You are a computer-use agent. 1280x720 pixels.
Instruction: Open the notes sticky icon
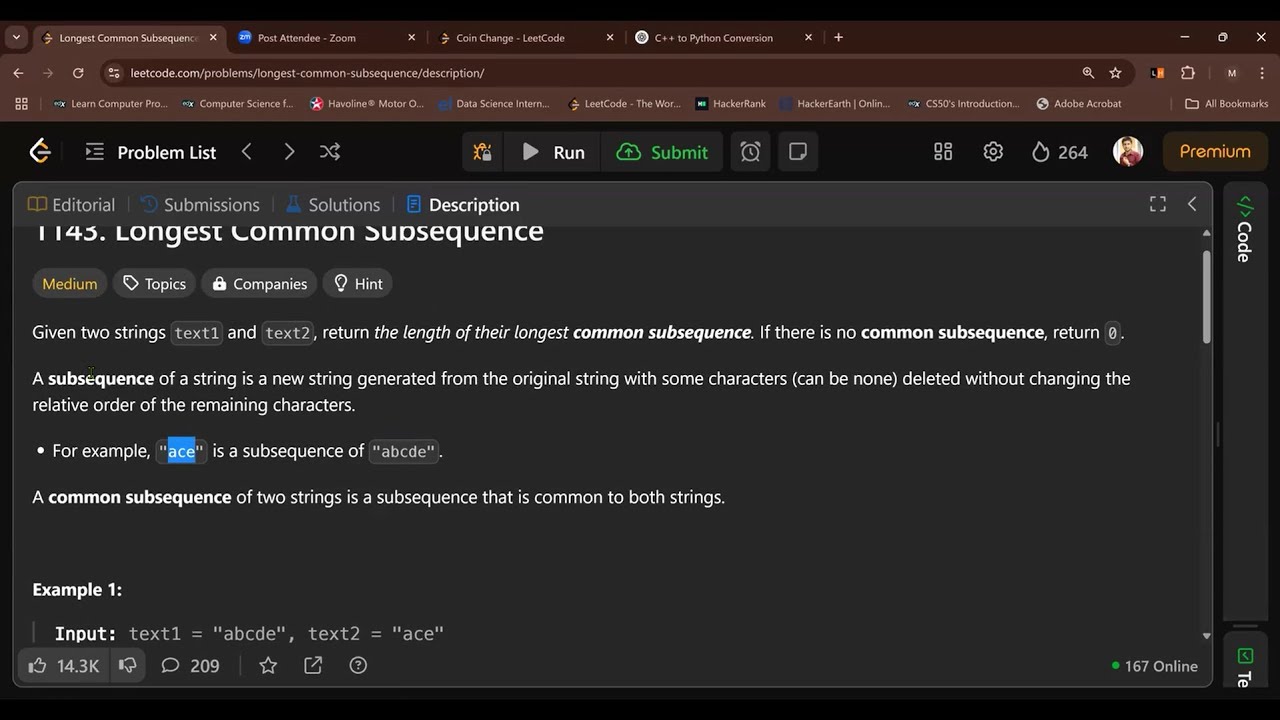798,152
